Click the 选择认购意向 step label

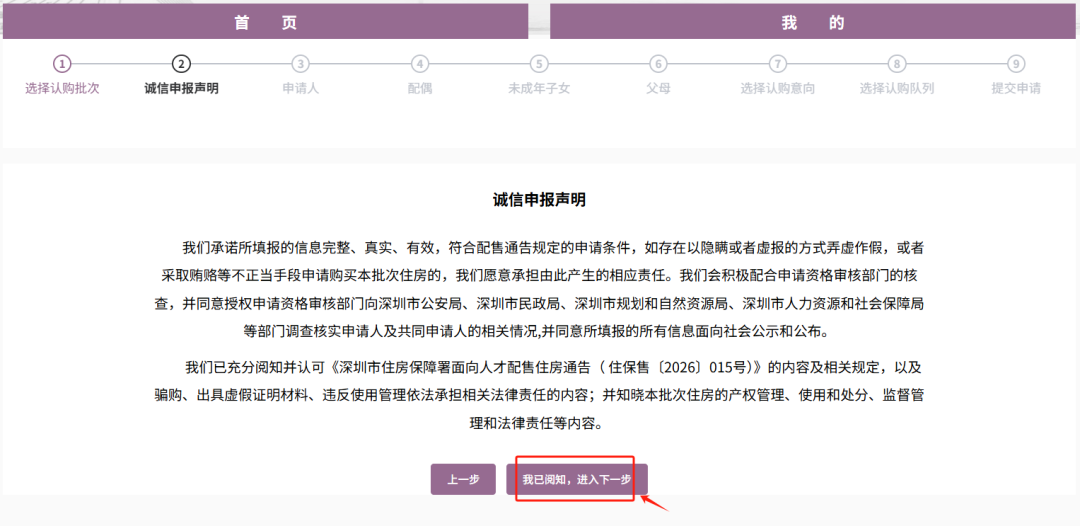778,89
